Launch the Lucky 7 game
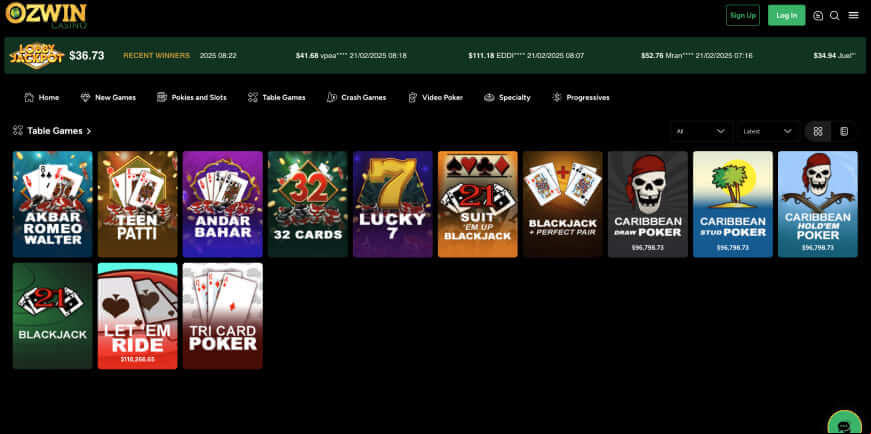Screen dimensions: 871x434 pyautogui.click(x=393, y=204)
